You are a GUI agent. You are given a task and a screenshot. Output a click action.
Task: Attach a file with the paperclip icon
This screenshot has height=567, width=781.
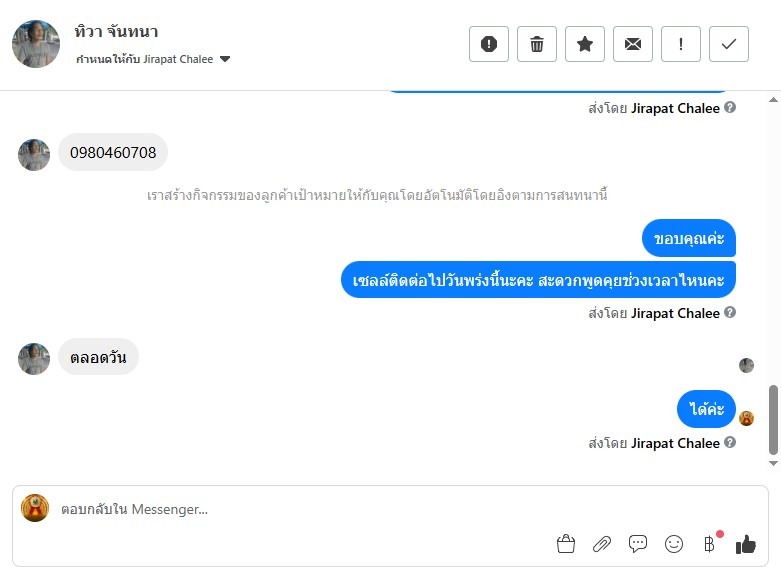click(x=602, y=544)
